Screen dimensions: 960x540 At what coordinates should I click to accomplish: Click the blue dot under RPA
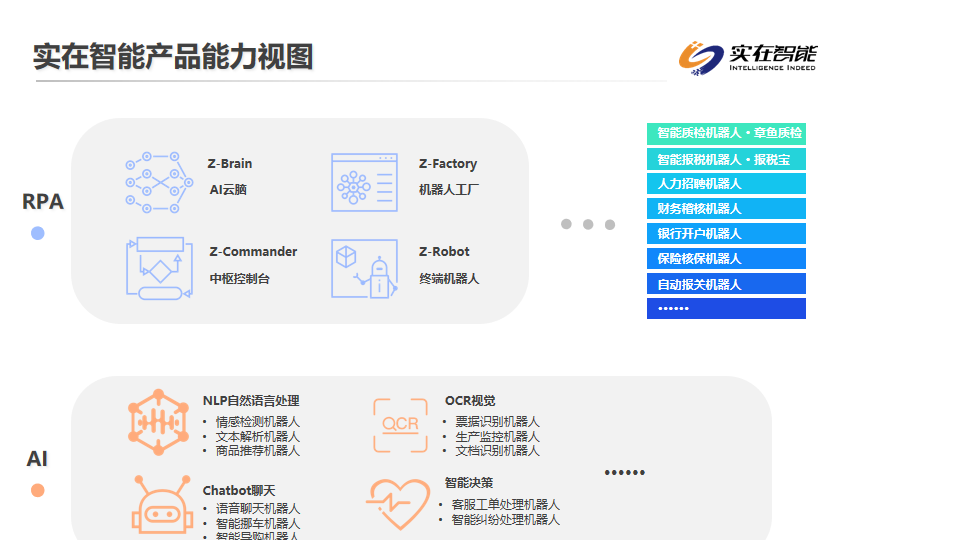point(38,233)
